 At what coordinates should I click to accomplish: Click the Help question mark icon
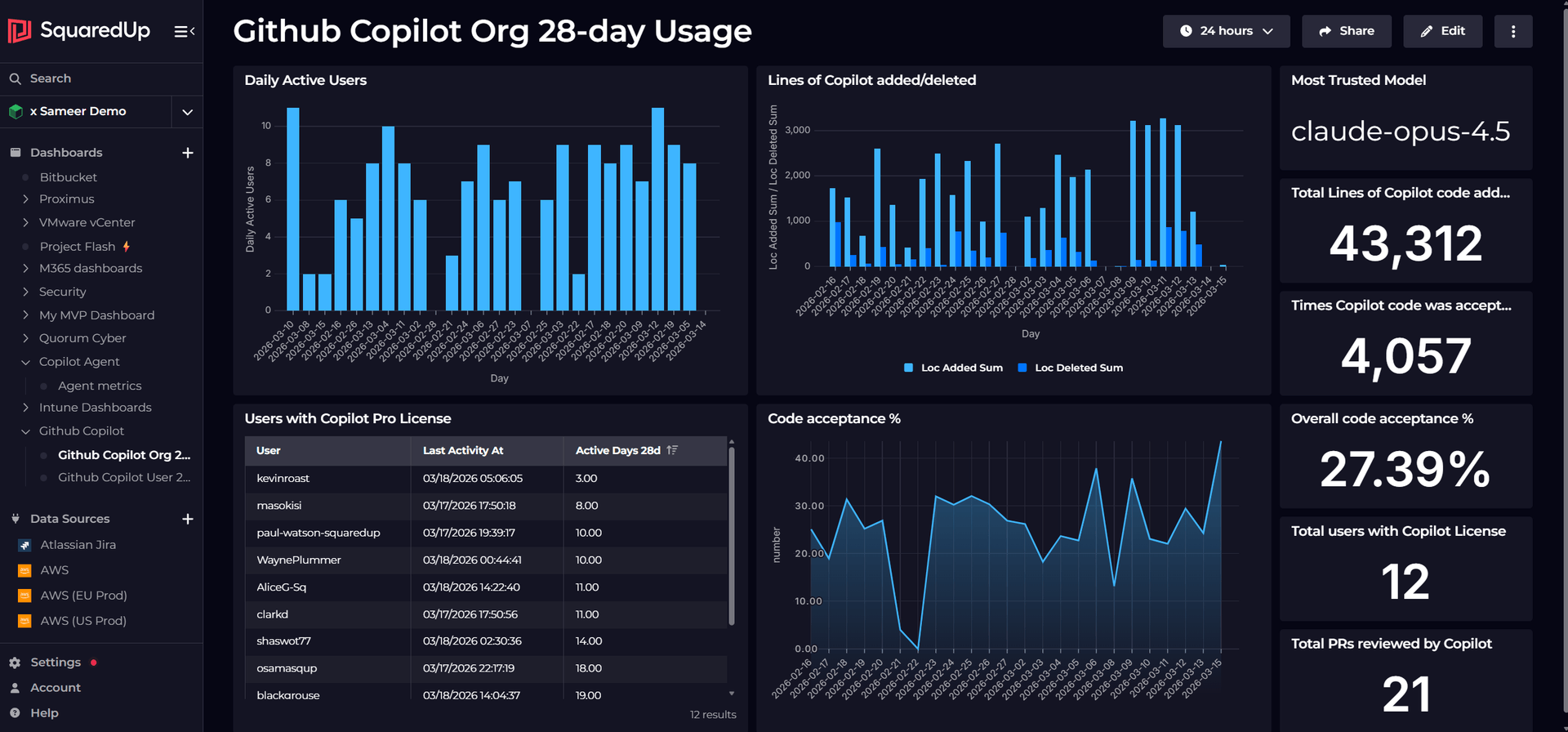point(15,713)
